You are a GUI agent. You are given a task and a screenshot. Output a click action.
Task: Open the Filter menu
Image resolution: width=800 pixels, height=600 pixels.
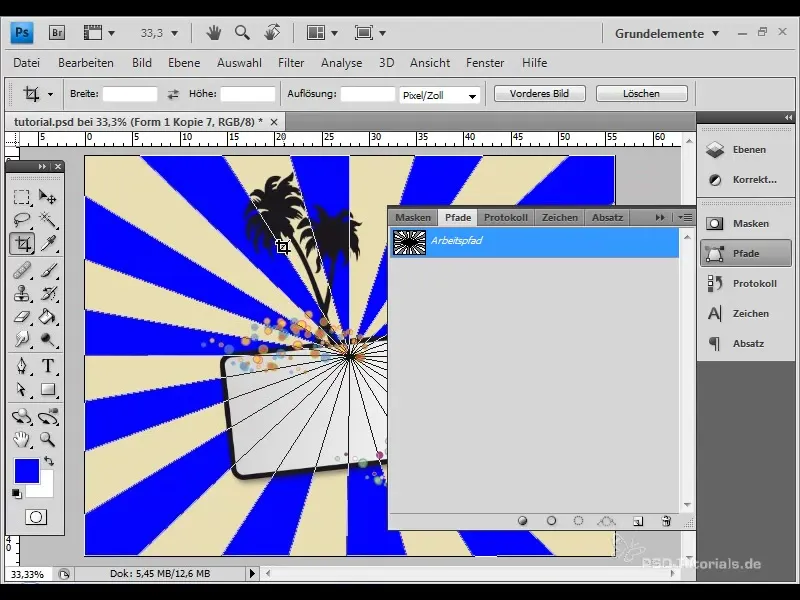[291, 63]
